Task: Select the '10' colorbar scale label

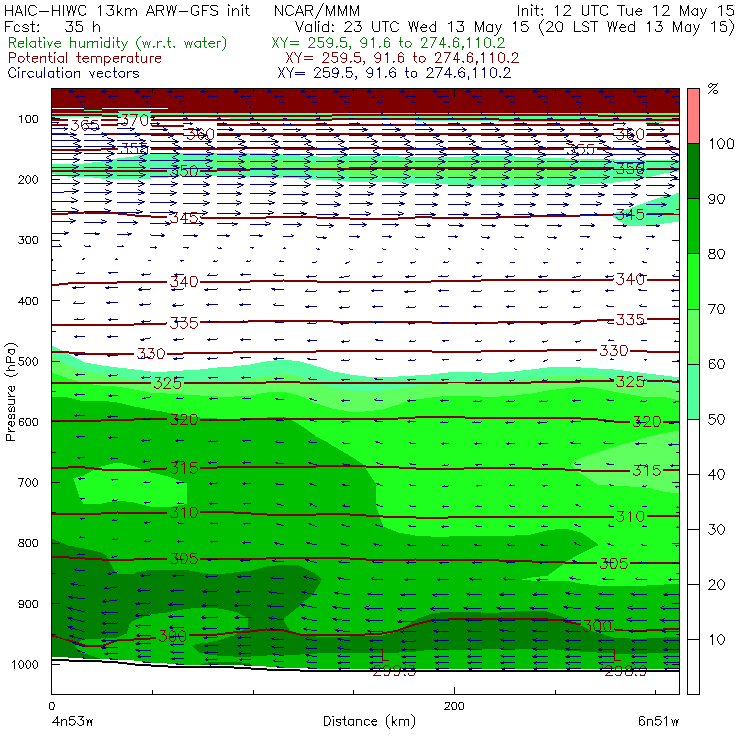Action: [x=716, y=639]
